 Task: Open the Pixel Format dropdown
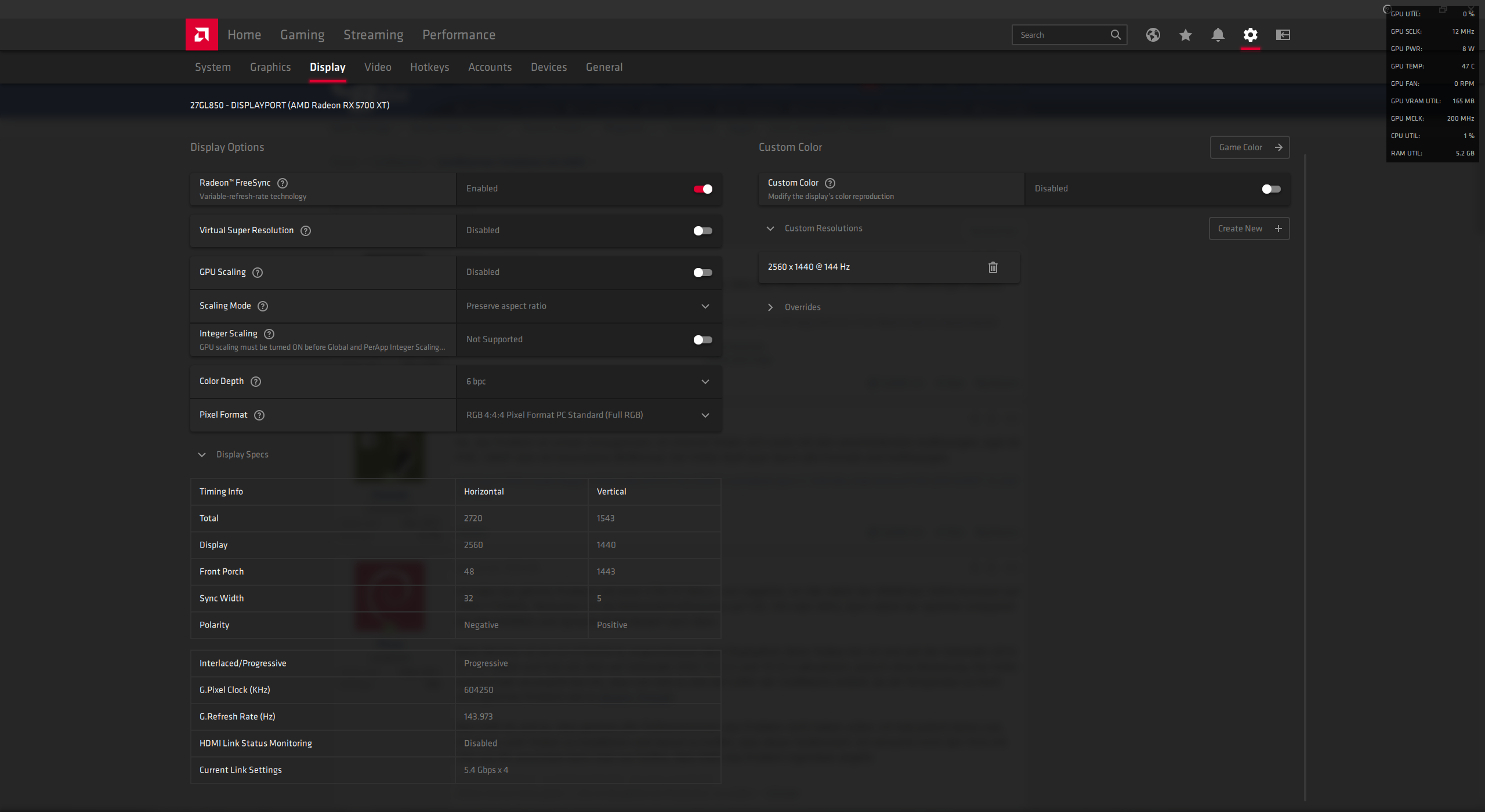click(589, 415)
